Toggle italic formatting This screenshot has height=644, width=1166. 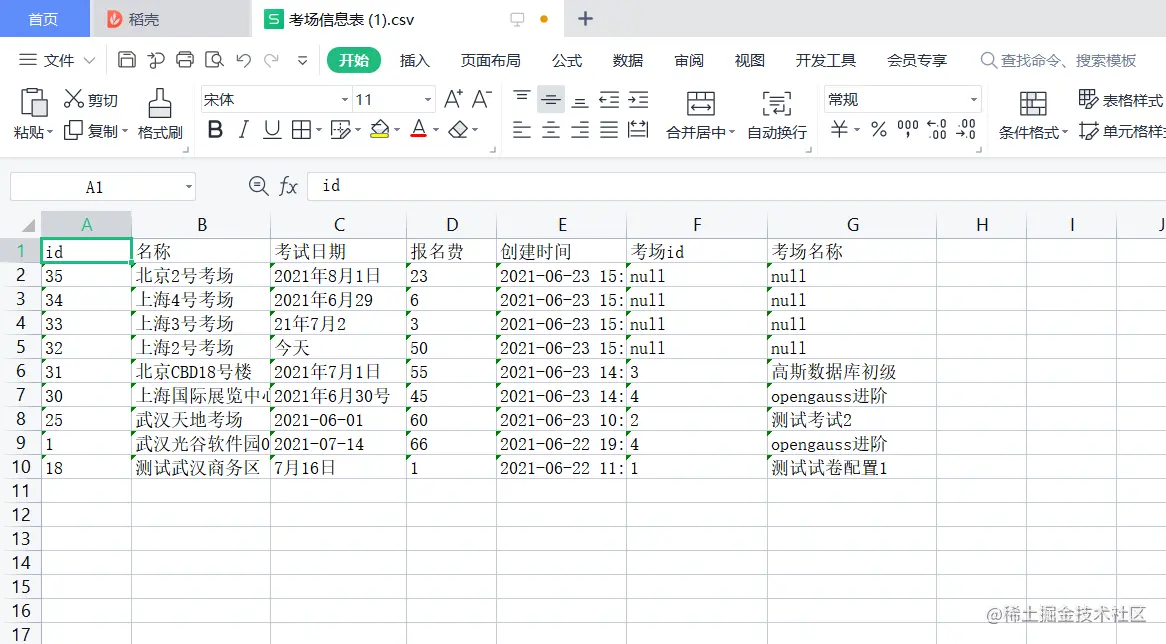243,130
